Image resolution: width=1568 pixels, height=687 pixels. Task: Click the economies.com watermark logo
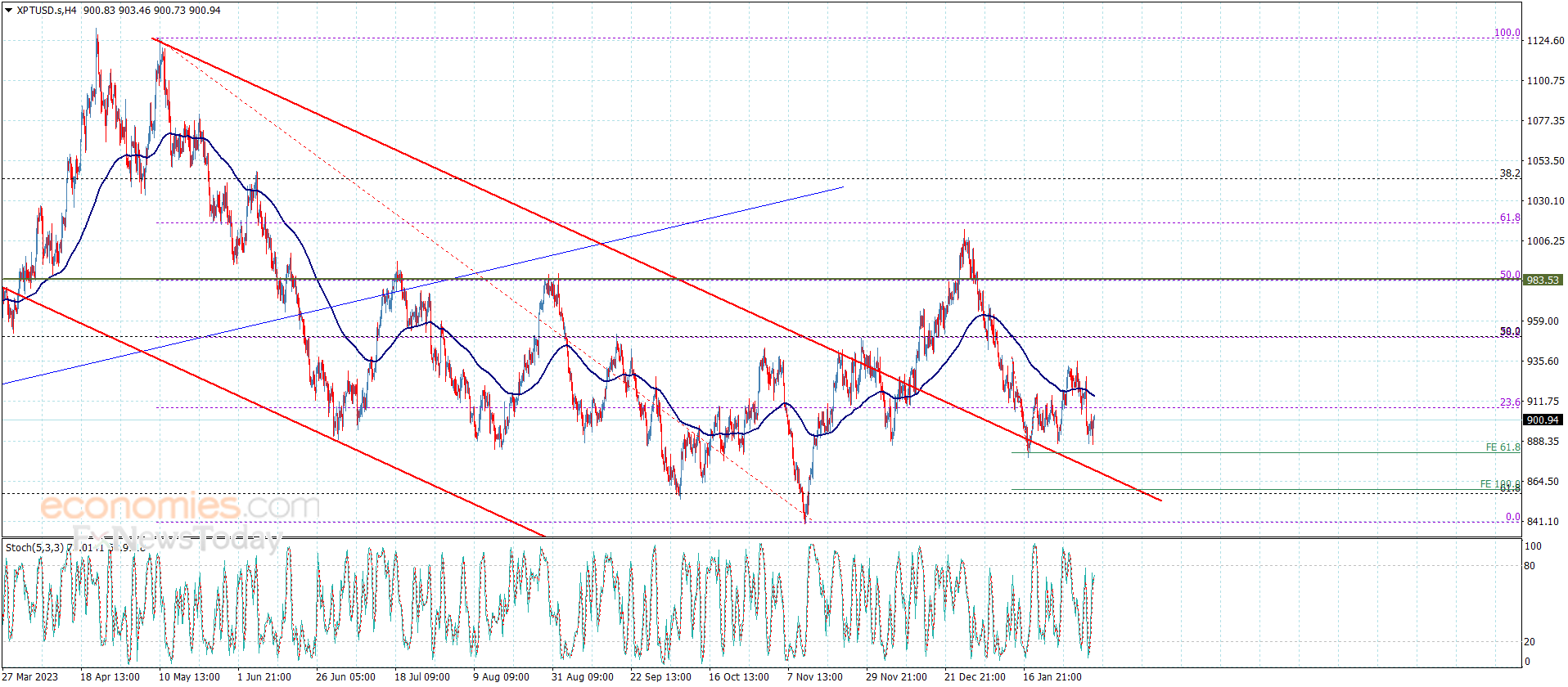179,507
